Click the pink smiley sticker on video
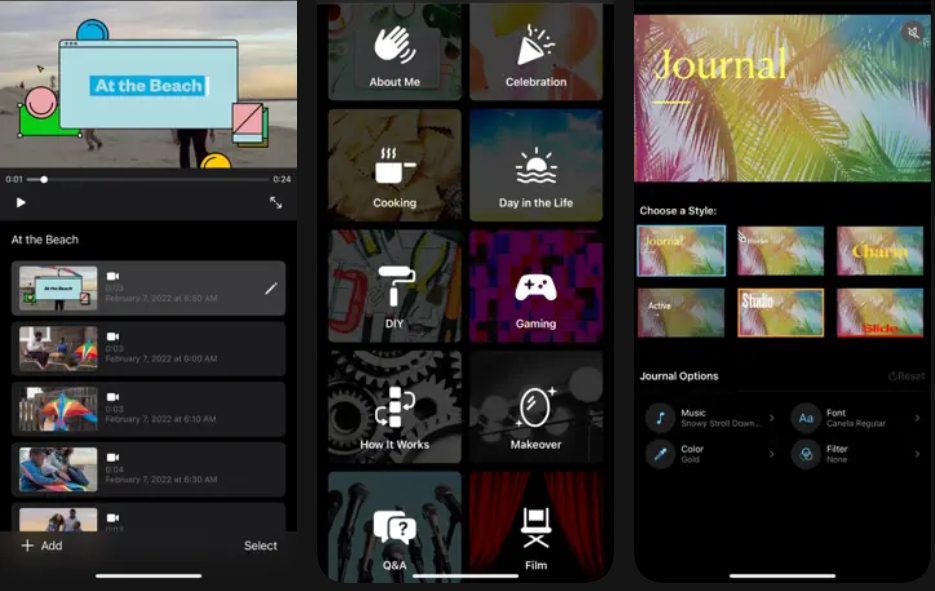This screenshot has height=591, width=935. click(x=41, y=101)
